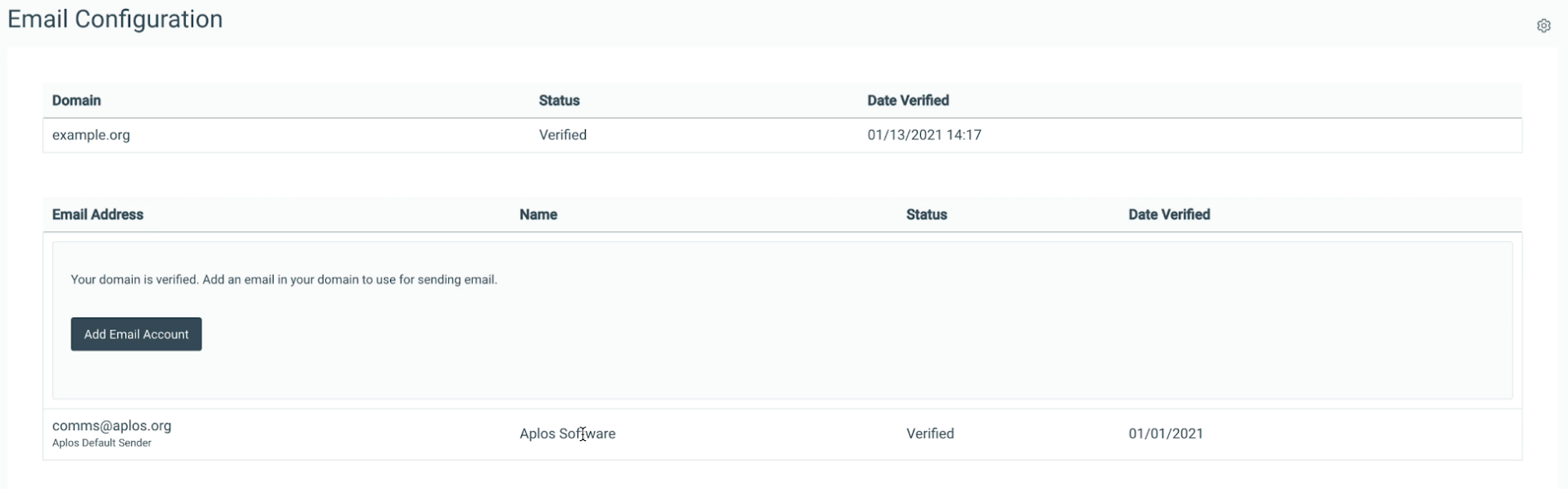1568x489 pixels.
Task: Click the 01/13/2021 14:17 date cell
Action: coord(924,135)
